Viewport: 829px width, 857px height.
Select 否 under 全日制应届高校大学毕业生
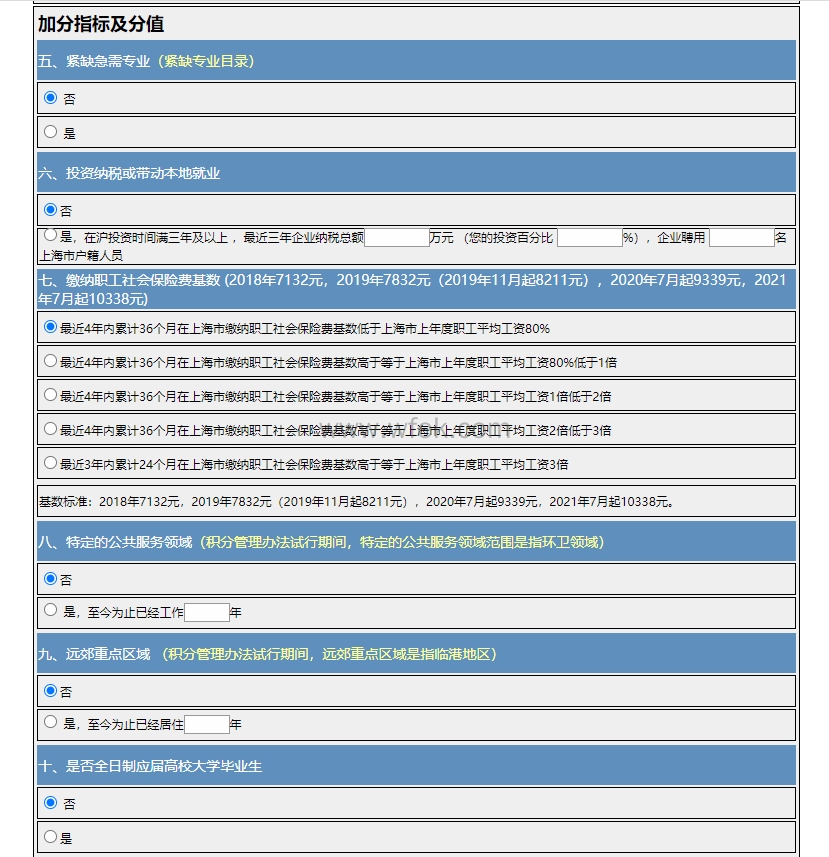click(51, 802)
